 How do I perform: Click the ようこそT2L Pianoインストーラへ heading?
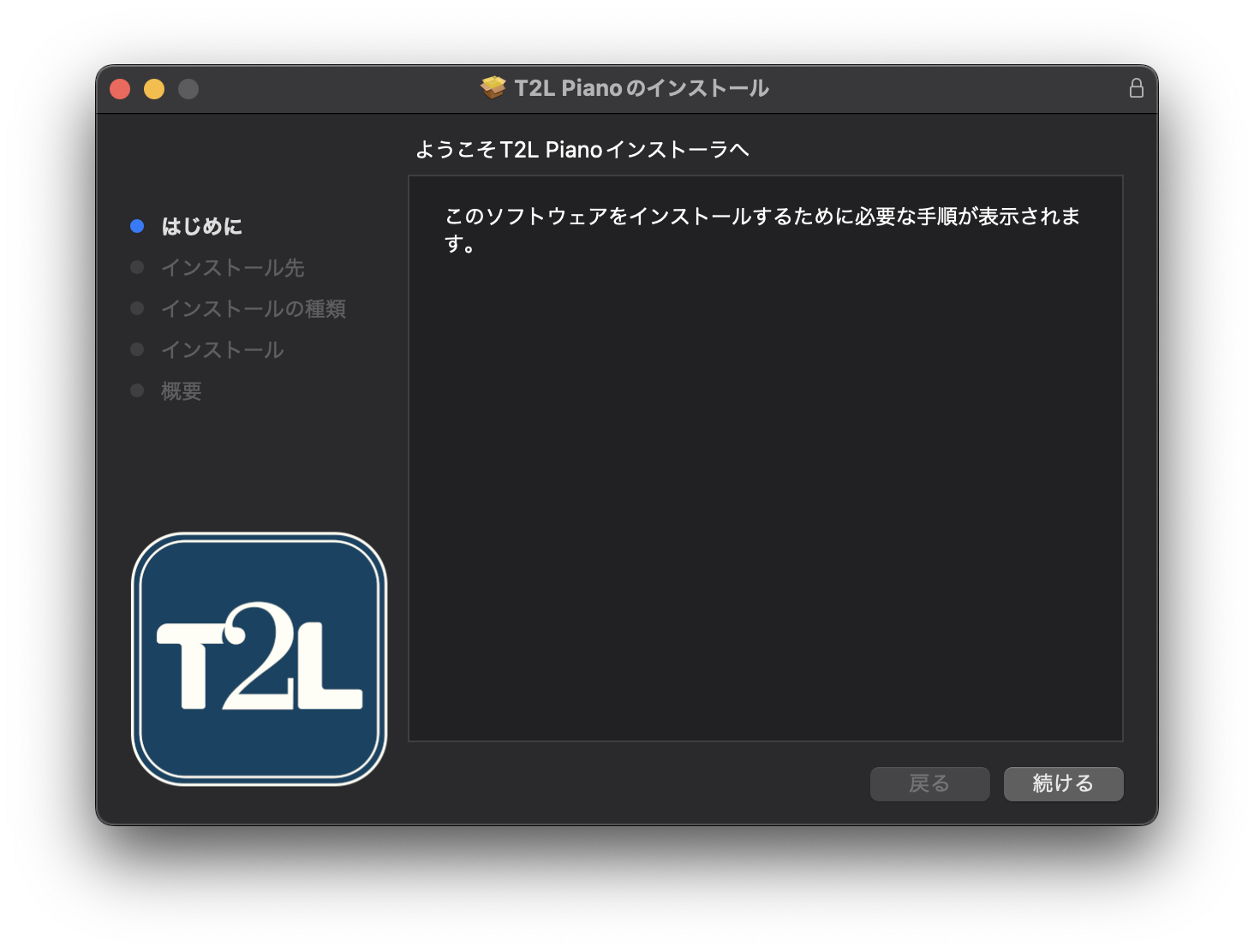pyautogui.click(x=582, y=150)
